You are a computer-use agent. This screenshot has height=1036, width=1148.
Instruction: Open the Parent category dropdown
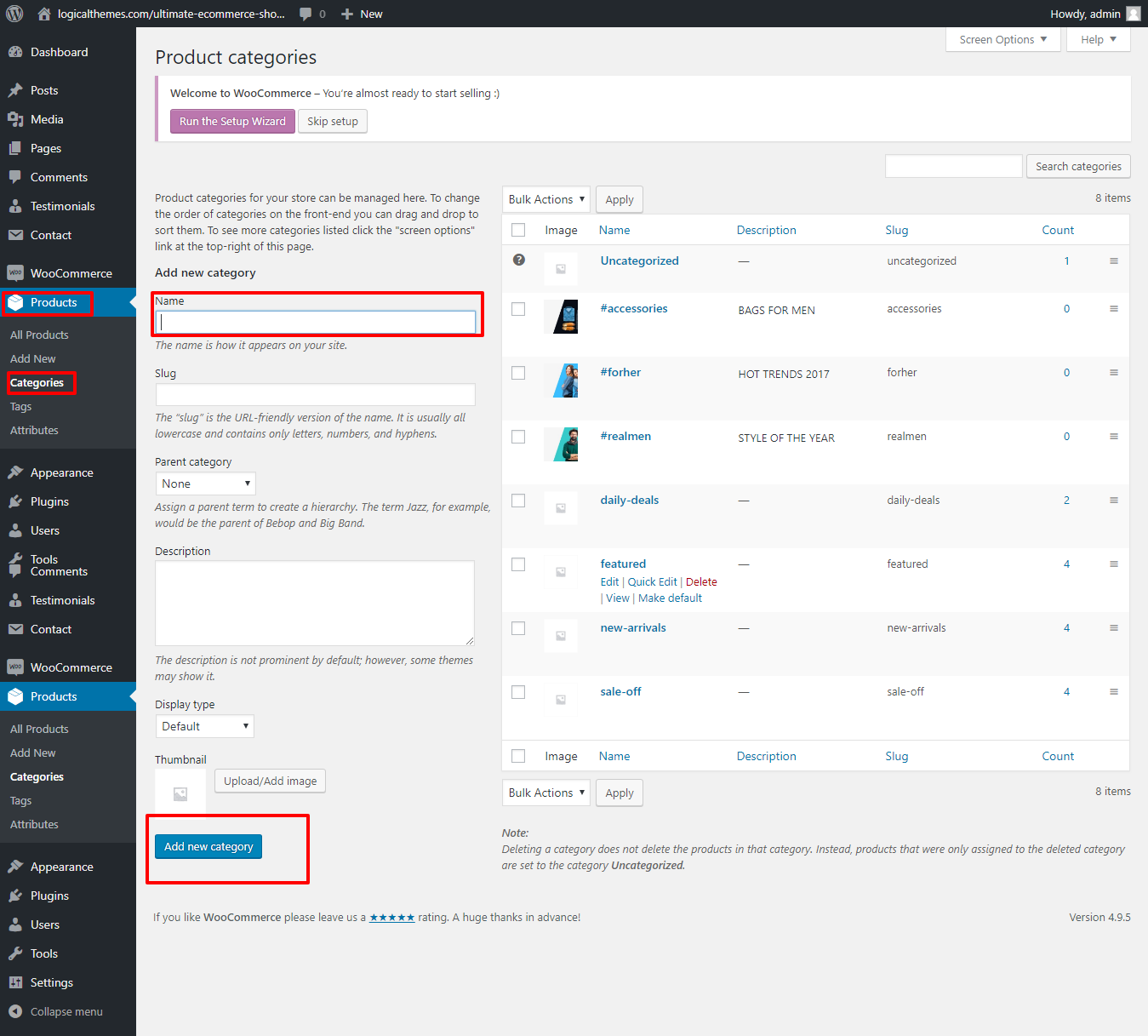click(x=206, y=484)
